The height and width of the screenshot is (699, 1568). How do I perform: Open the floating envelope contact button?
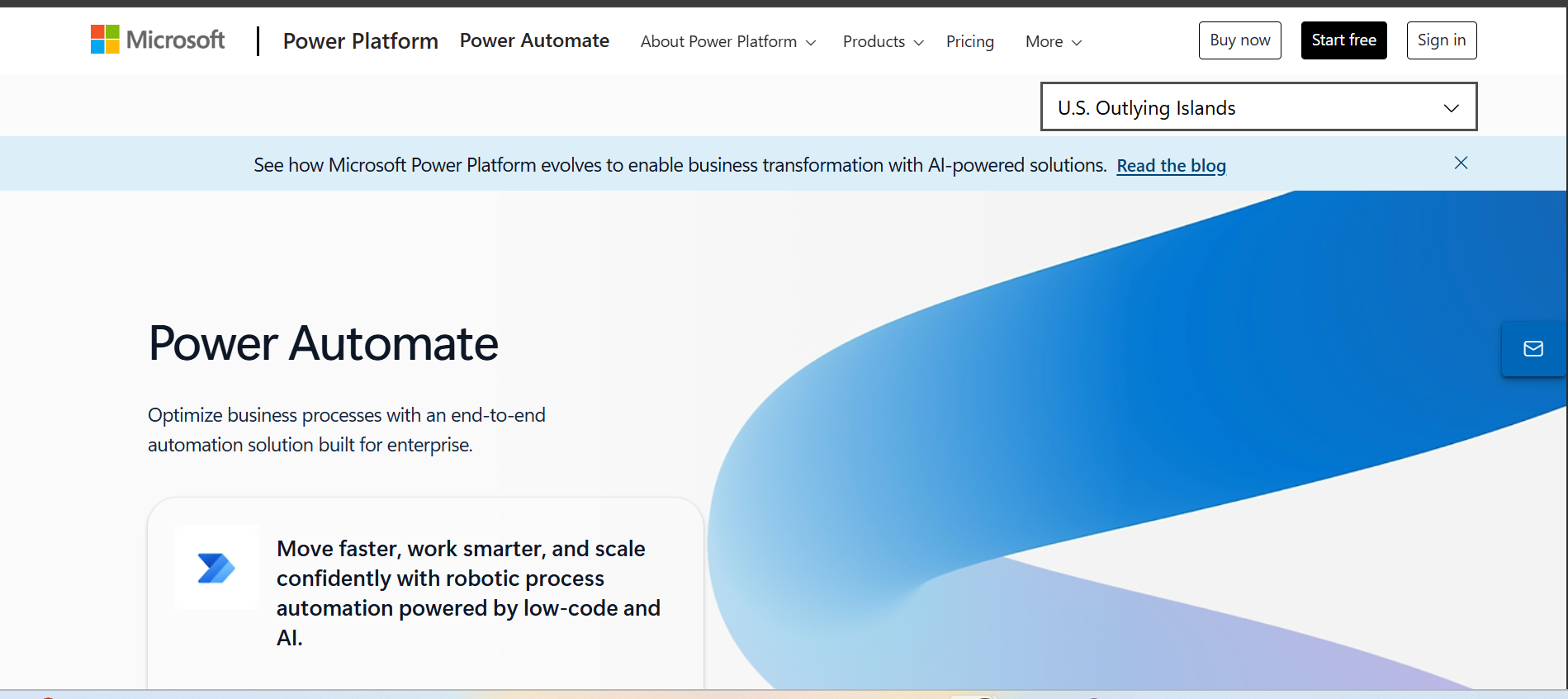click(x=1533, y=348)
